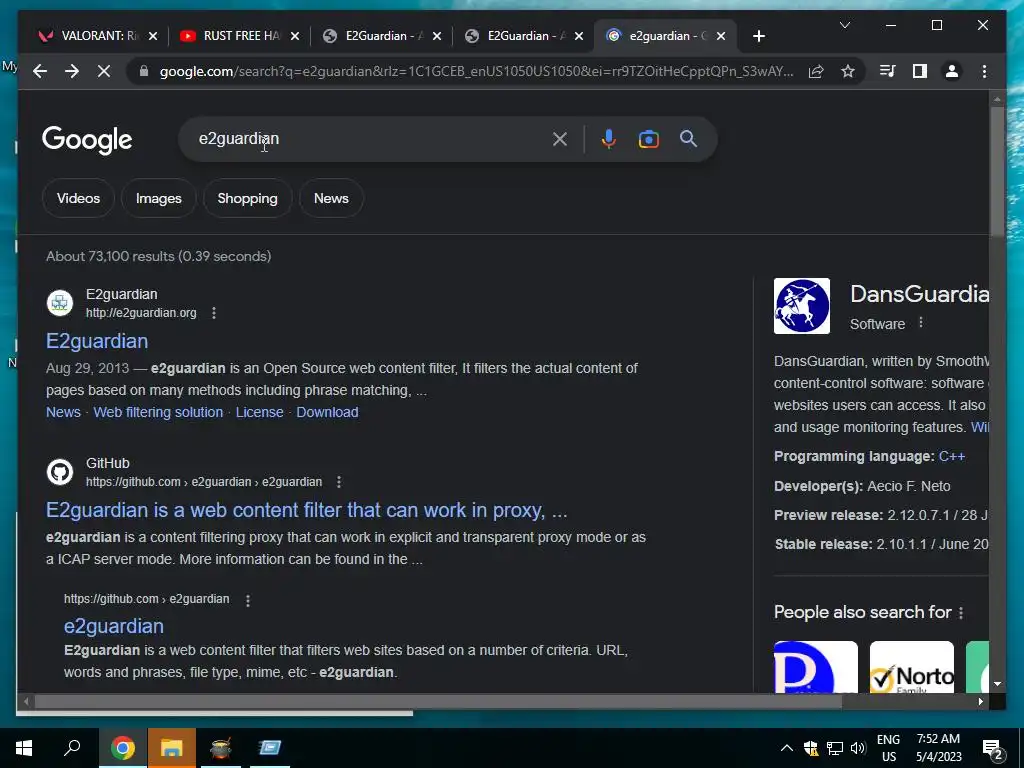Close the active e2guardian Google tab

tap(721, 36)
